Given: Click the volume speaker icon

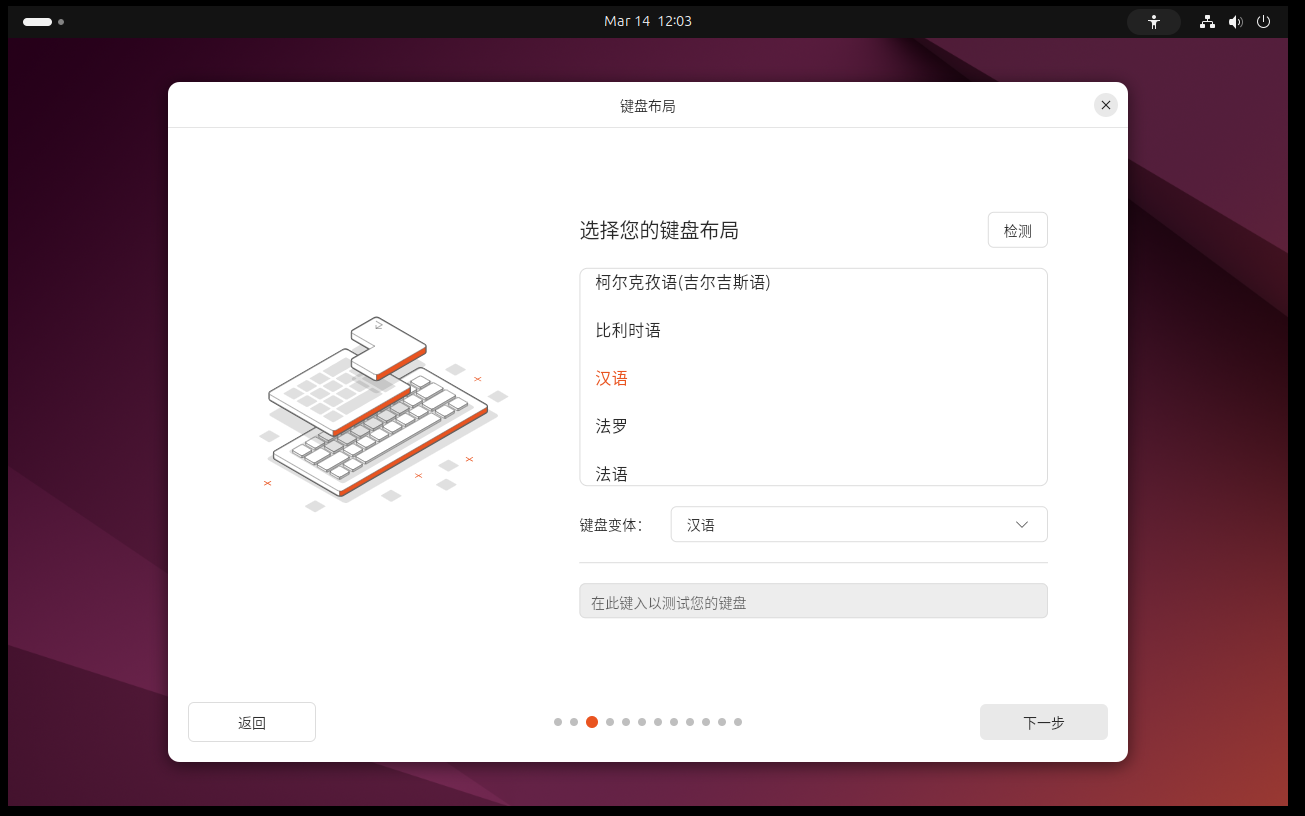Looking at the screenshot, I should [1235, 22].
